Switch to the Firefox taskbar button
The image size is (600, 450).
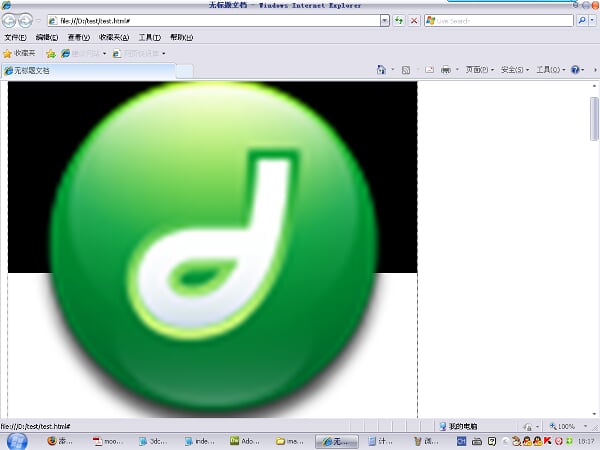click(60, 441)
